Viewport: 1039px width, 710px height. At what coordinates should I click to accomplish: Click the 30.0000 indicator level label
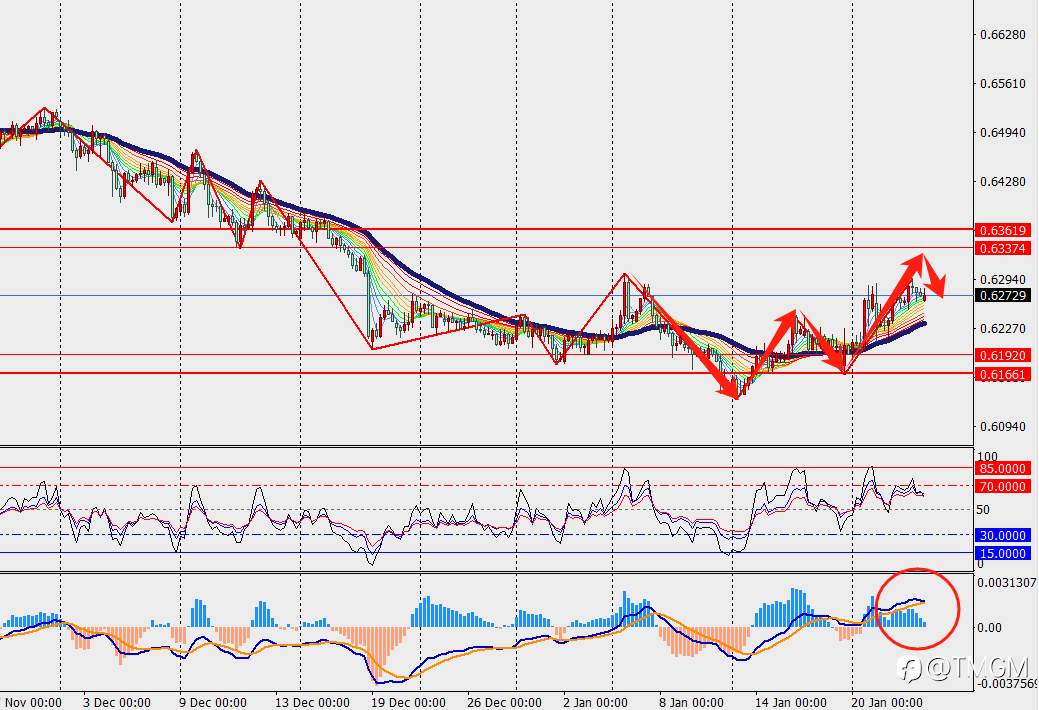coord(1003,535)
